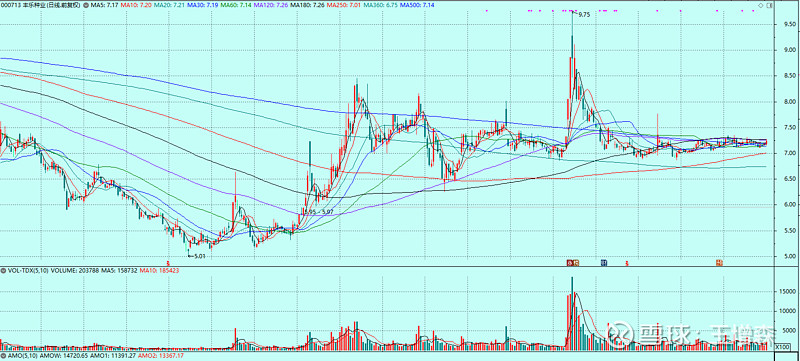Open the VOL-TDX indicator dropdown circle
800x361 pixels.
3,270
